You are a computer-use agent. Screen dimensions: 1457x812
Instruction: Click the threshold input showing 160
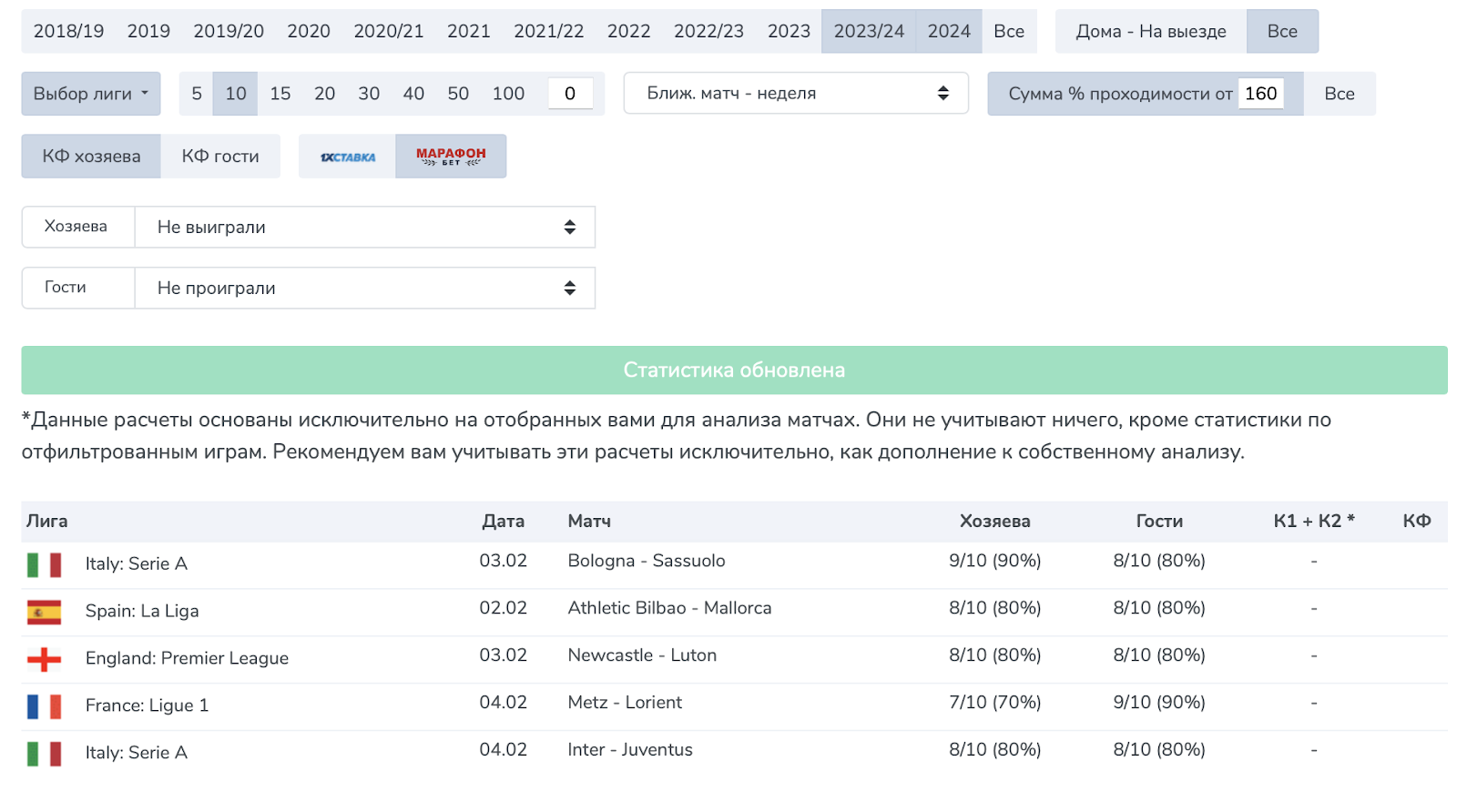(x=1261, y=93)
